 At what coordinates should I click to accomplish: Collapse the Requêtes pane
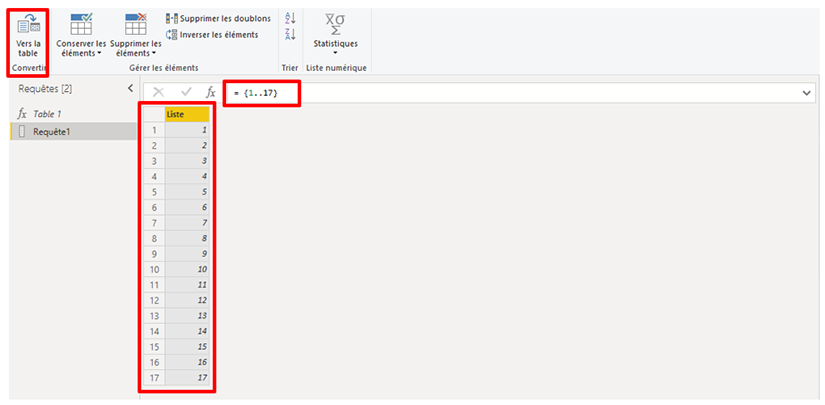tap(129, 89)
